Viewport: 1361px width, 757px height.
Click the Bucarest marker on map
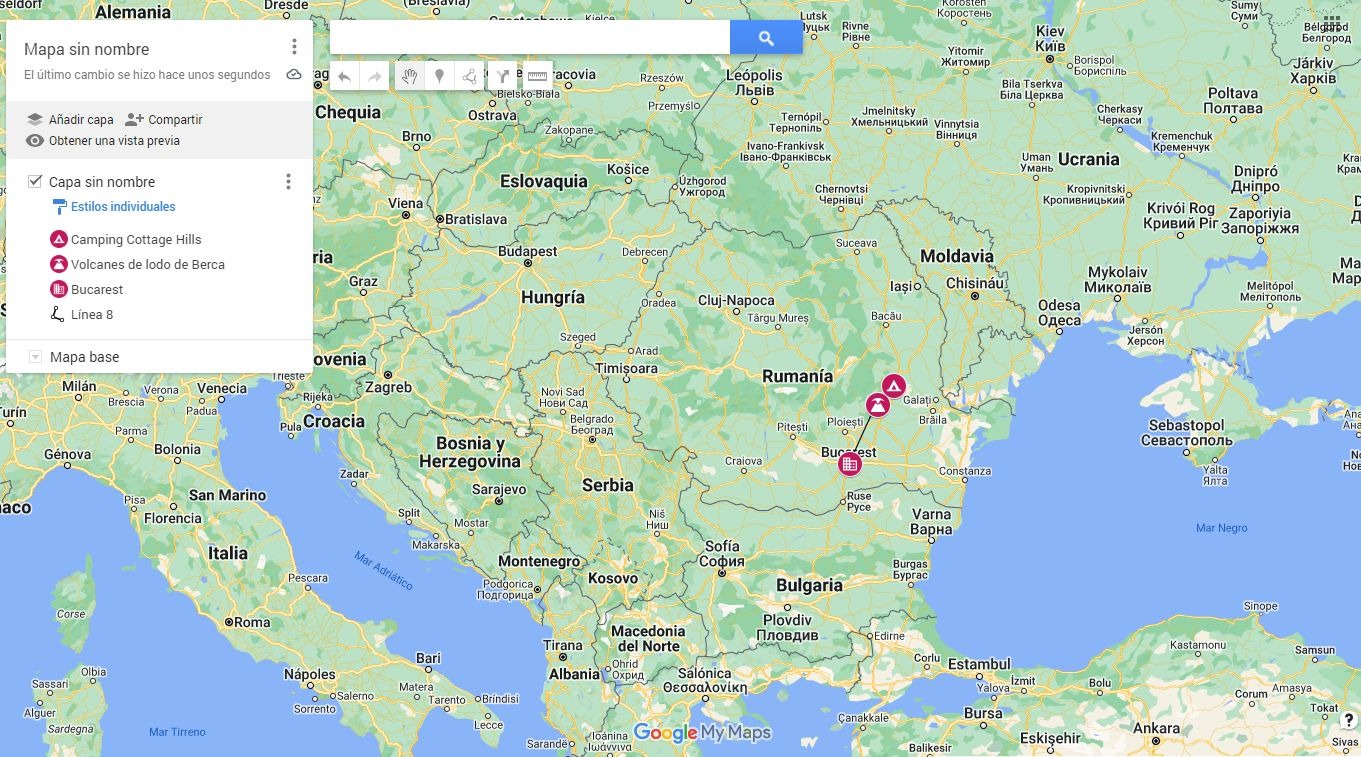[849, 463]
